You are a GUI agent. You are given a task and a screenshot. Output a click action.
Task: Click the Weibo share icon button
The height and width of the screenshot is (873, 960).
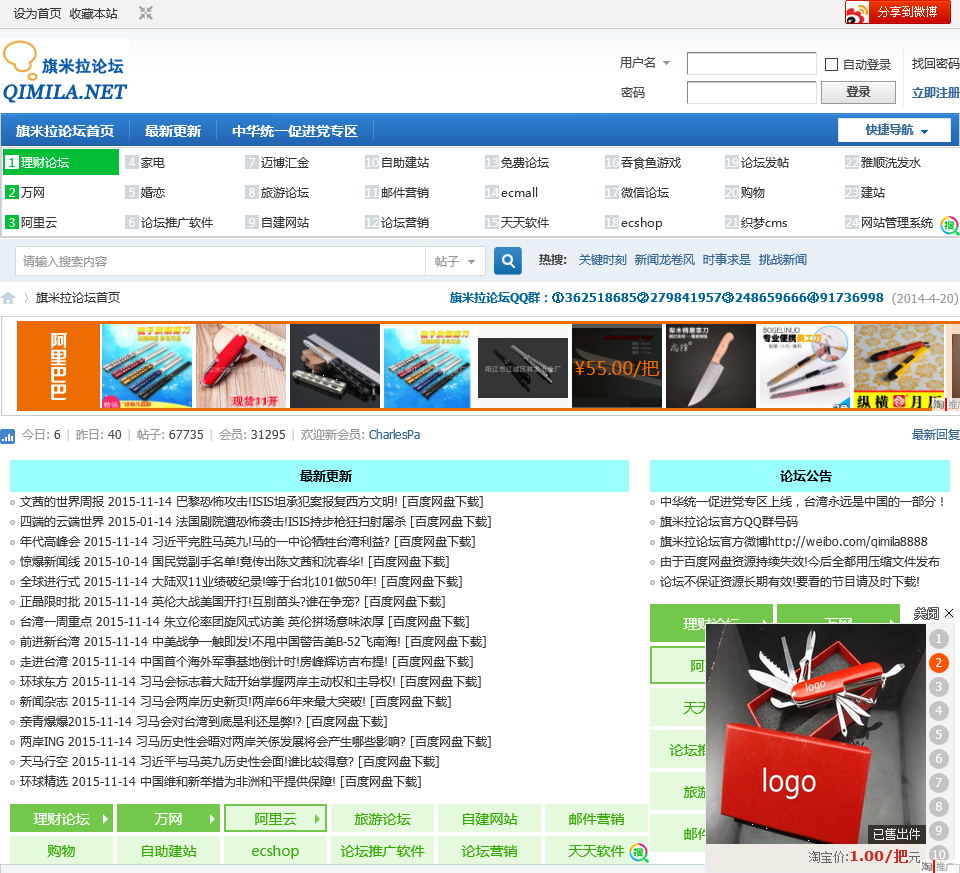[898, 12]
